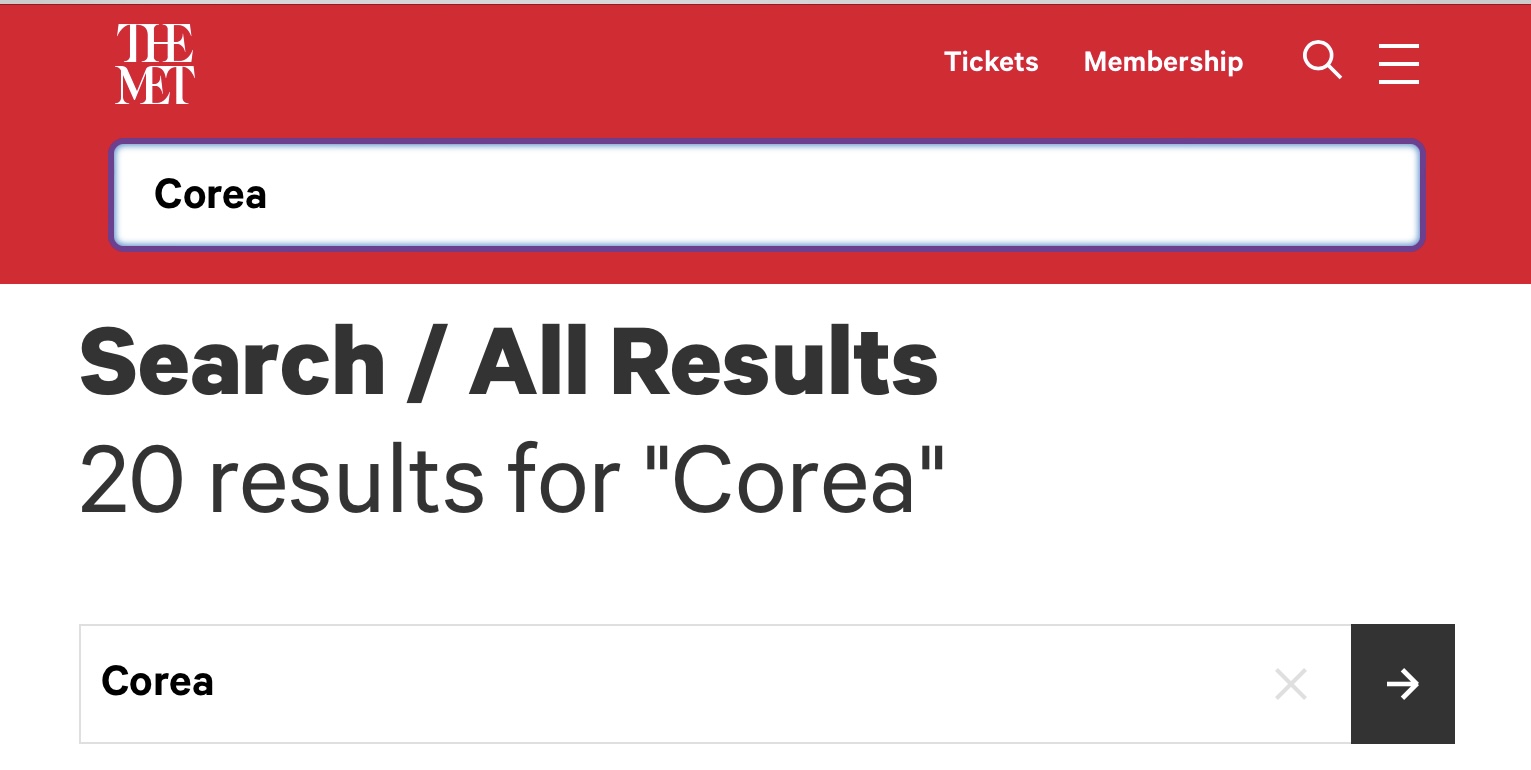Viewport: 1531px width, 770px height.
Task: Click The Met logo
Action: click(x=155, y=64)
